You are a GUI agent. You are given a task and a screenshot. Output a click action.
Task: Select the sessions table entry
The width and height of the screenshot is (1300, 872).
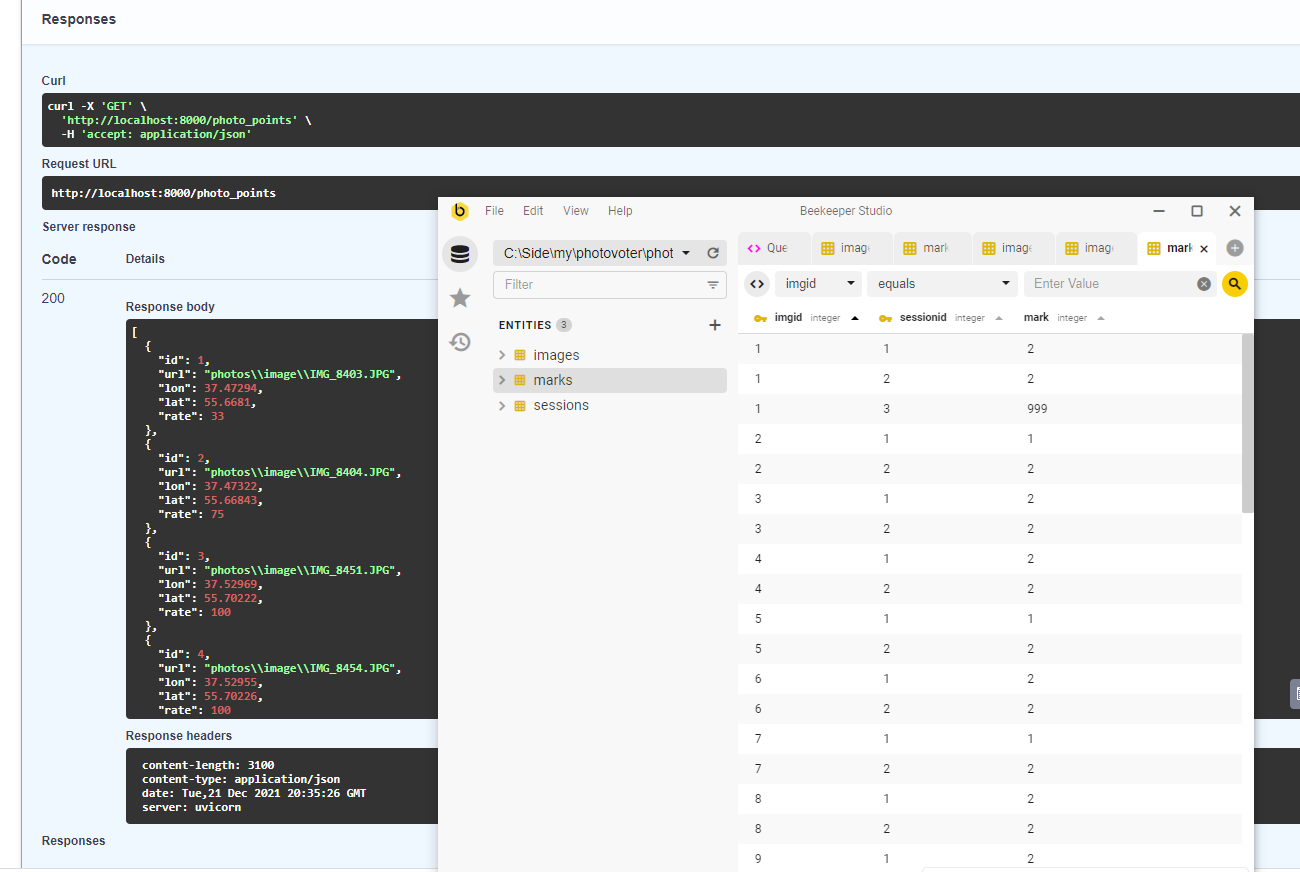pyautogui.click(x=561, y=405)
